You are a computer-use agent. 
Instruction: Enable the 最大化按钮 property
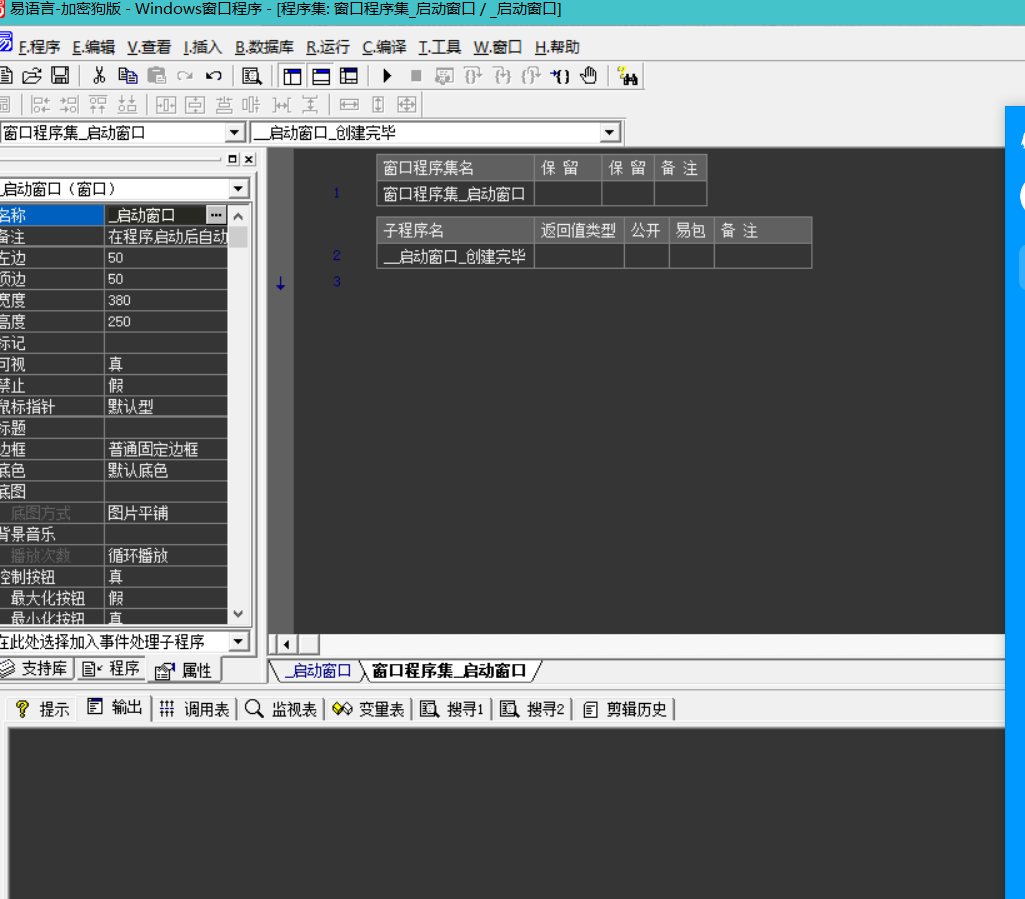pos(165,597)
